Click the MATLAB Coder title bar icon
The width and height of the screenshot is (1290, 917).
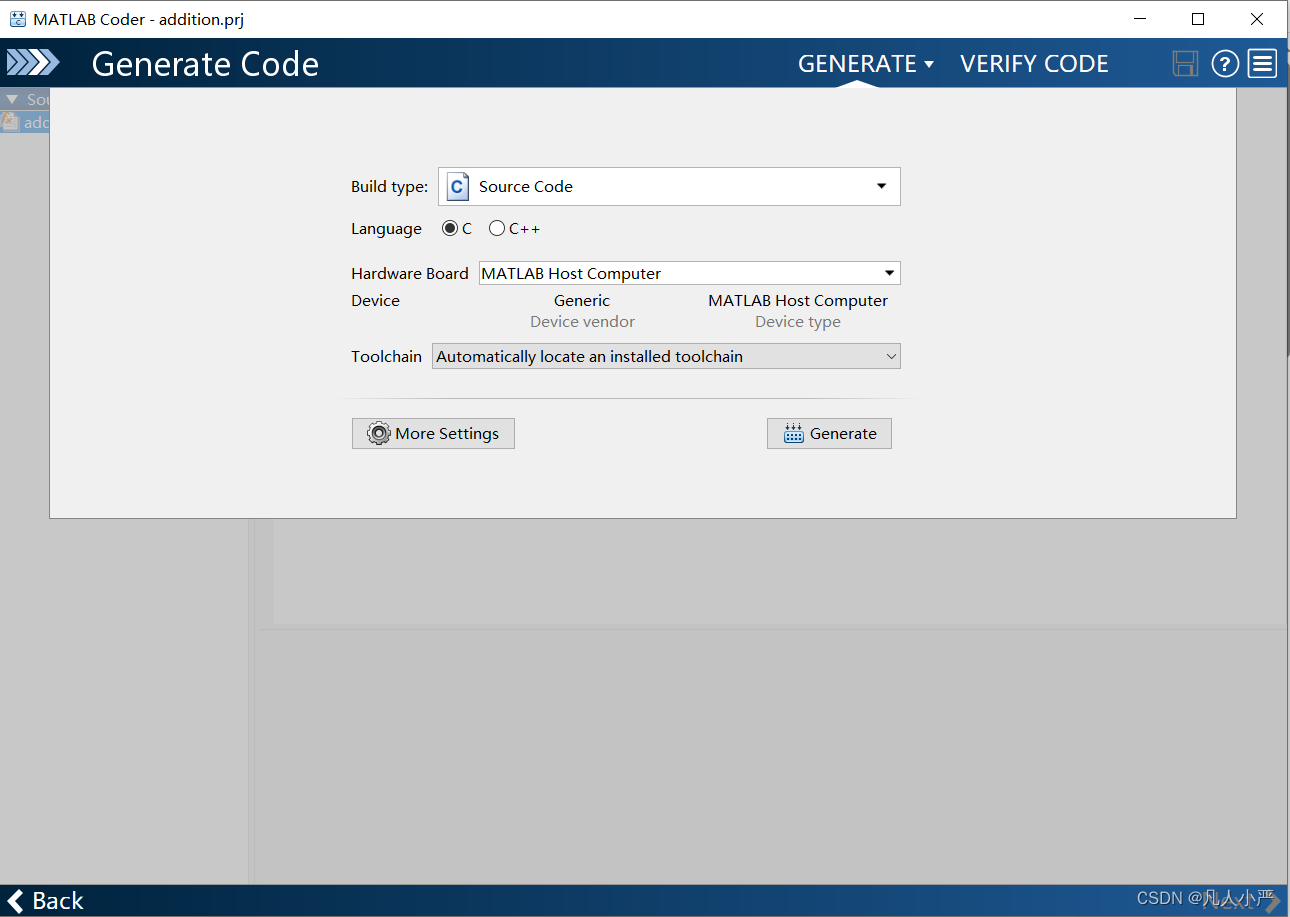click(x=17, y=19)
